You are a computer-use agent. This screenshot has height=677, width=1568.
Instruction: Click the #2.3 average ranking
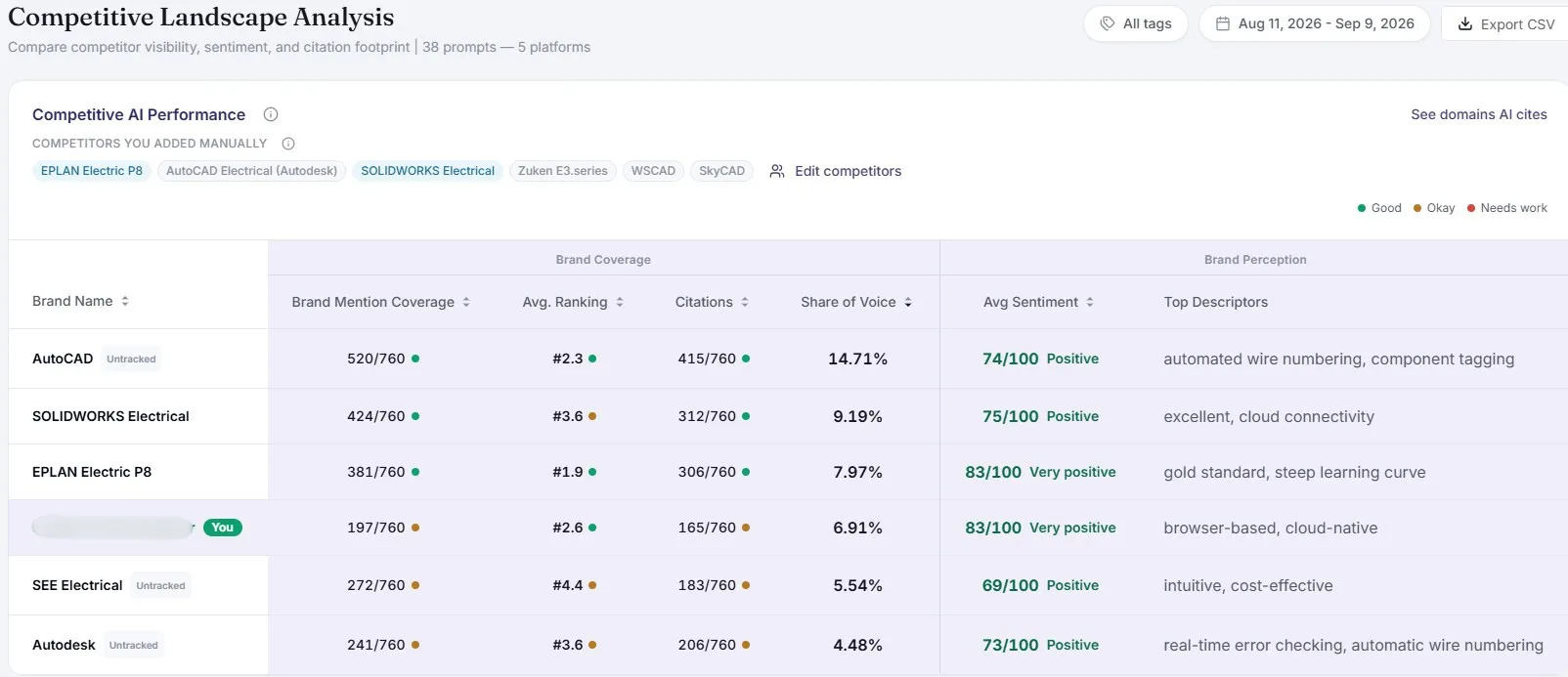pyautogui.click(x=568, y=359)
